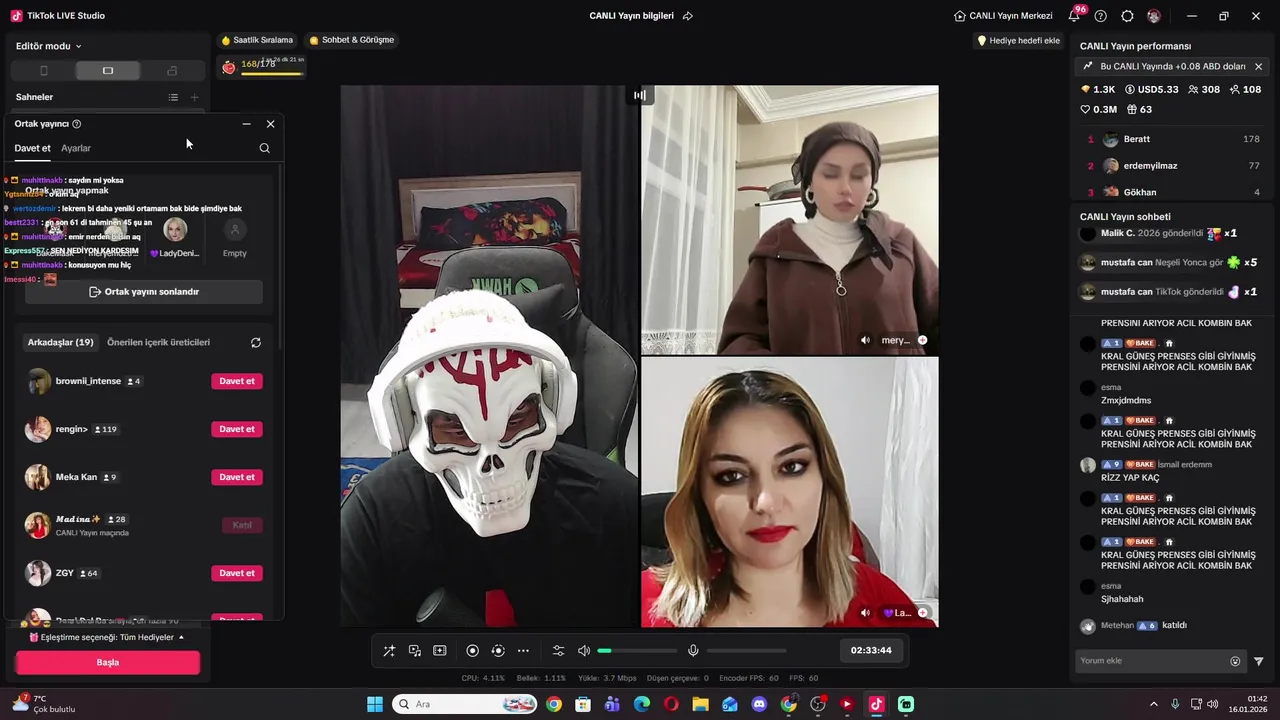Open the Ortak yayıncı help icon

(x=77, y=124)
